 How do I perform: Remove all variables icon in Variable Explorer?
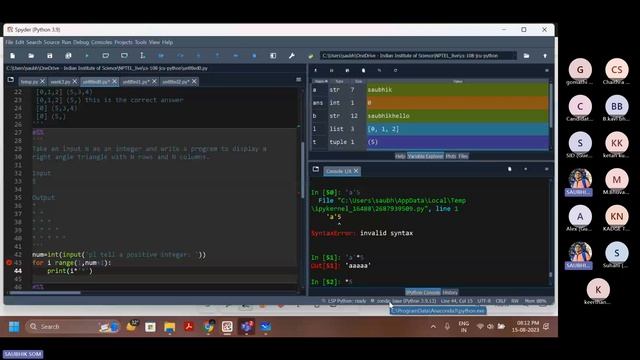point(363,70)
